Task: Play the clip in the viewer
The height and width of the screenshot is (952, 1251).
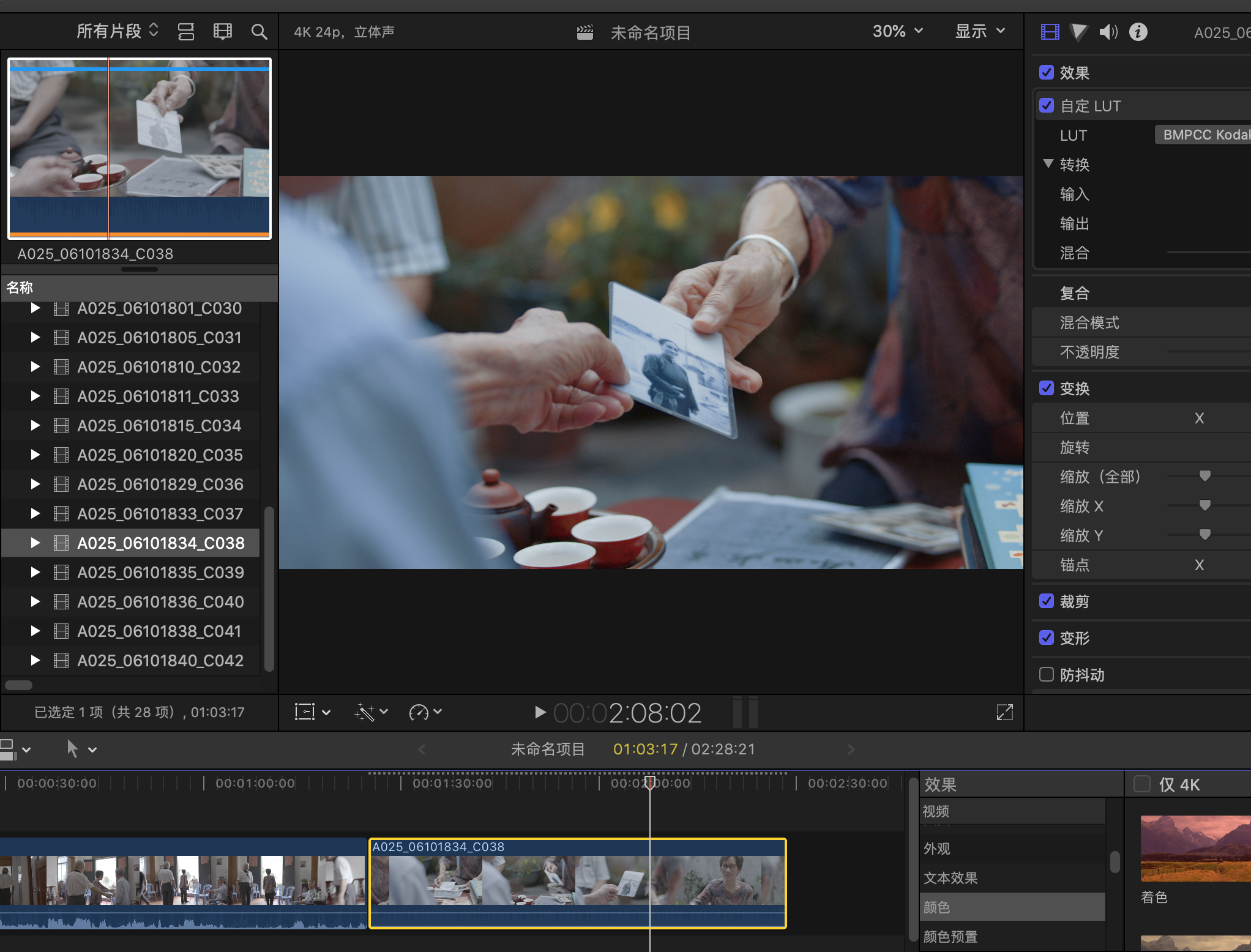Action: point(540,712)
